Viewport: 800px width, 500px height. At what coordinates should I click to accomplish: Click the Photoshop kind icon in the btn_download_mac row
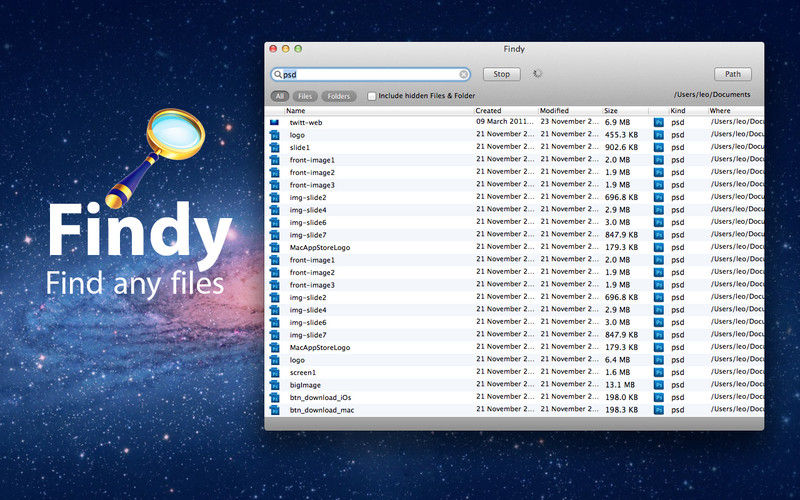659,410
